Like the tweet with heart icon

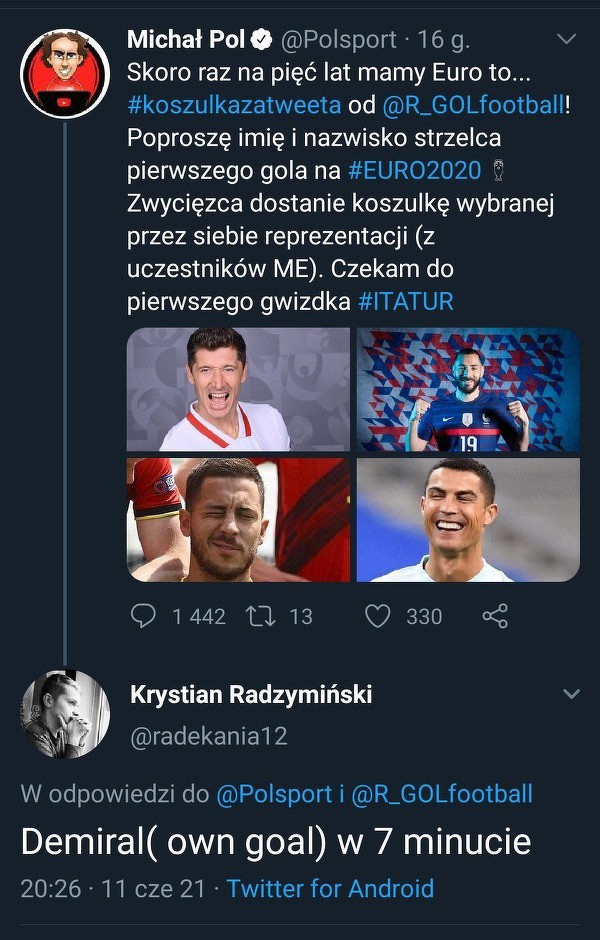tap(377, 616)
